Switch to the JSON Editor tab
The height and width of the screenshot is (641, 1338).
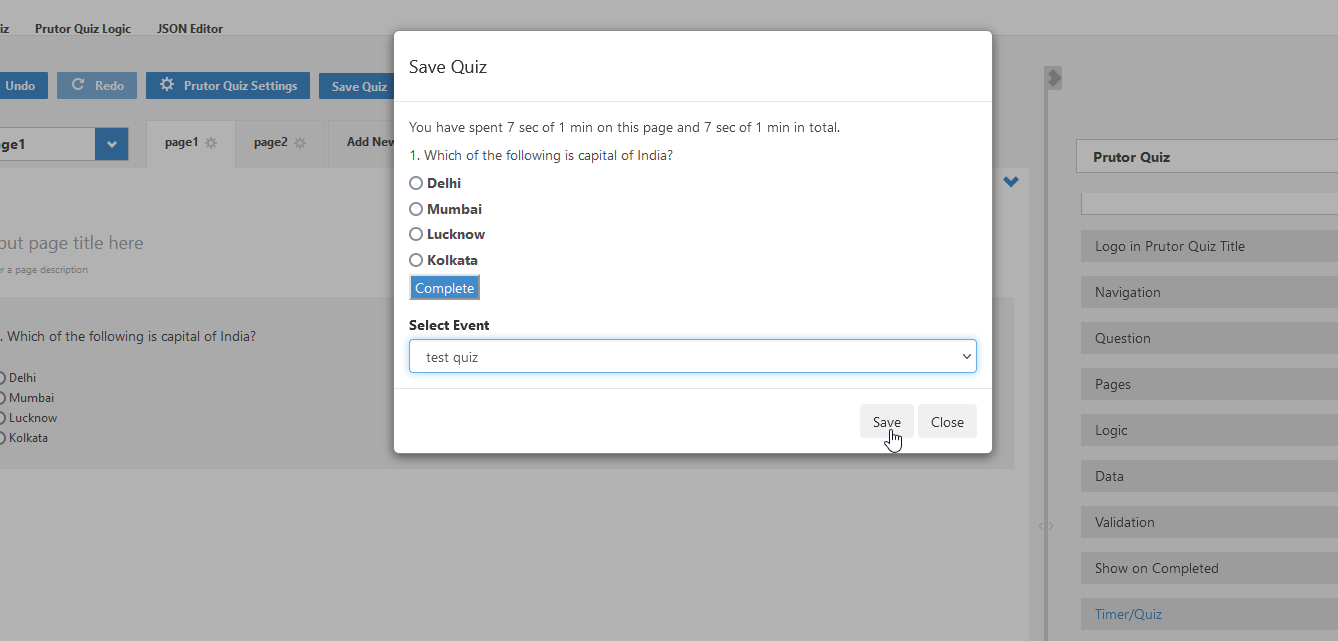pos(190,29)
